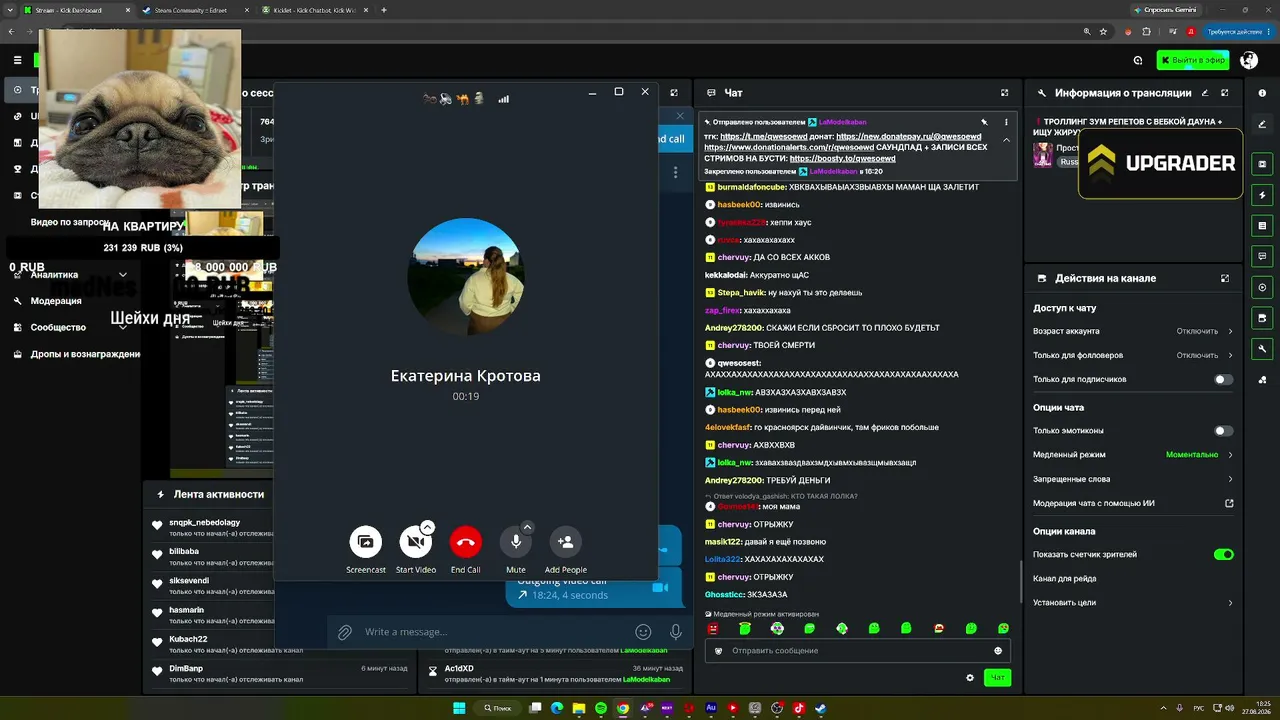This screenshot has width=1280, height=720.
Task: Expand the microphone options arrow above Mute
Action: pyautogui.click(x=528, y=527)
